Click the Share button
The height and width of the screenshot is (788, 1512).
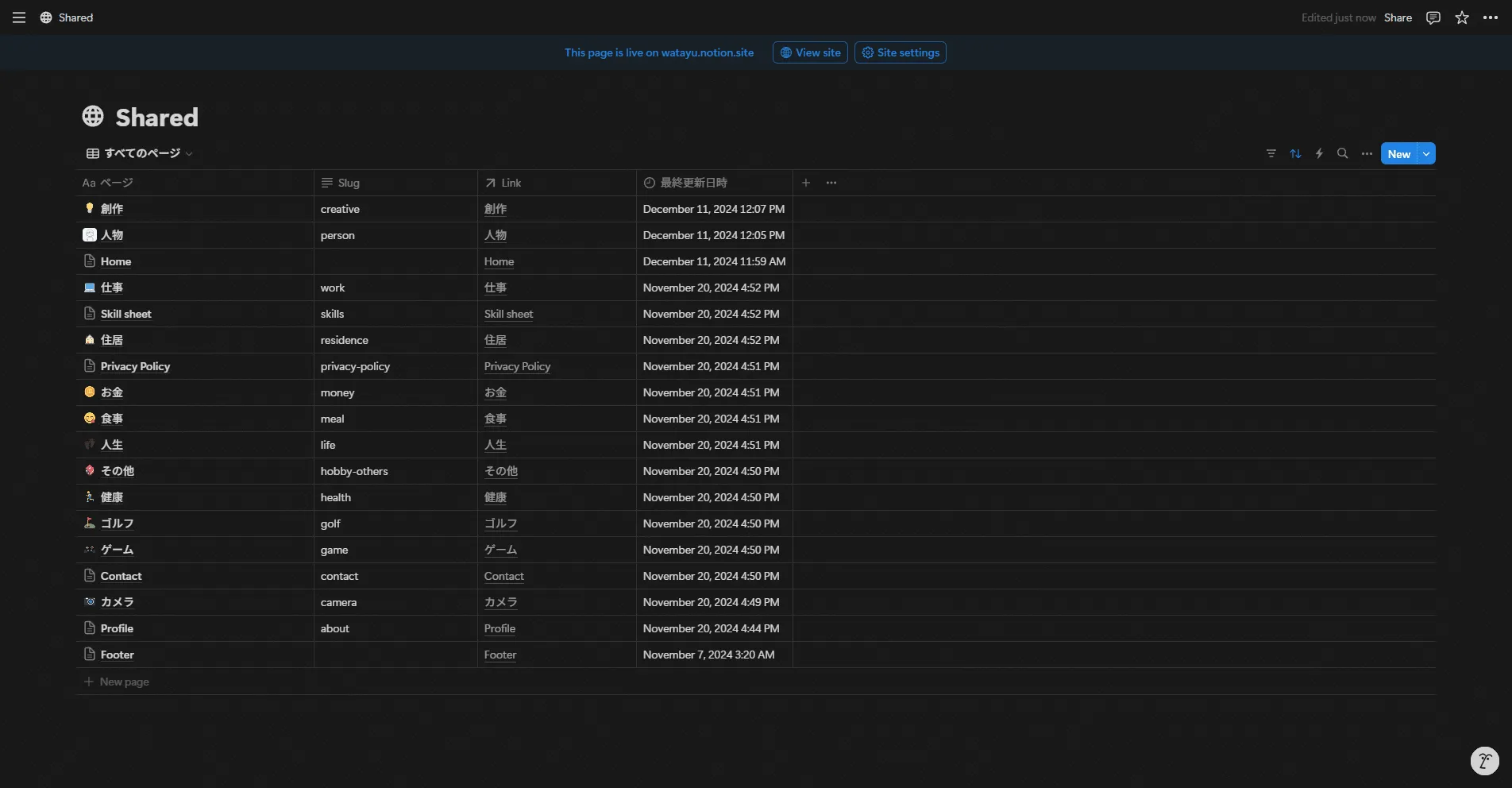(1398, 17)
